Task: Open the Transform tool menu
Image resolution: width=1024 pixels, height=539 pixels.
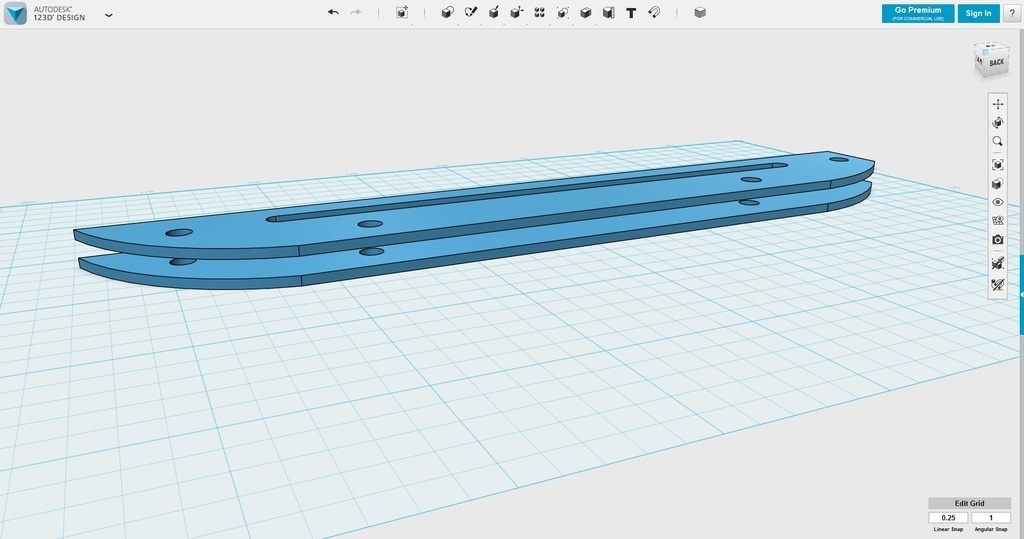Action: 402,13
